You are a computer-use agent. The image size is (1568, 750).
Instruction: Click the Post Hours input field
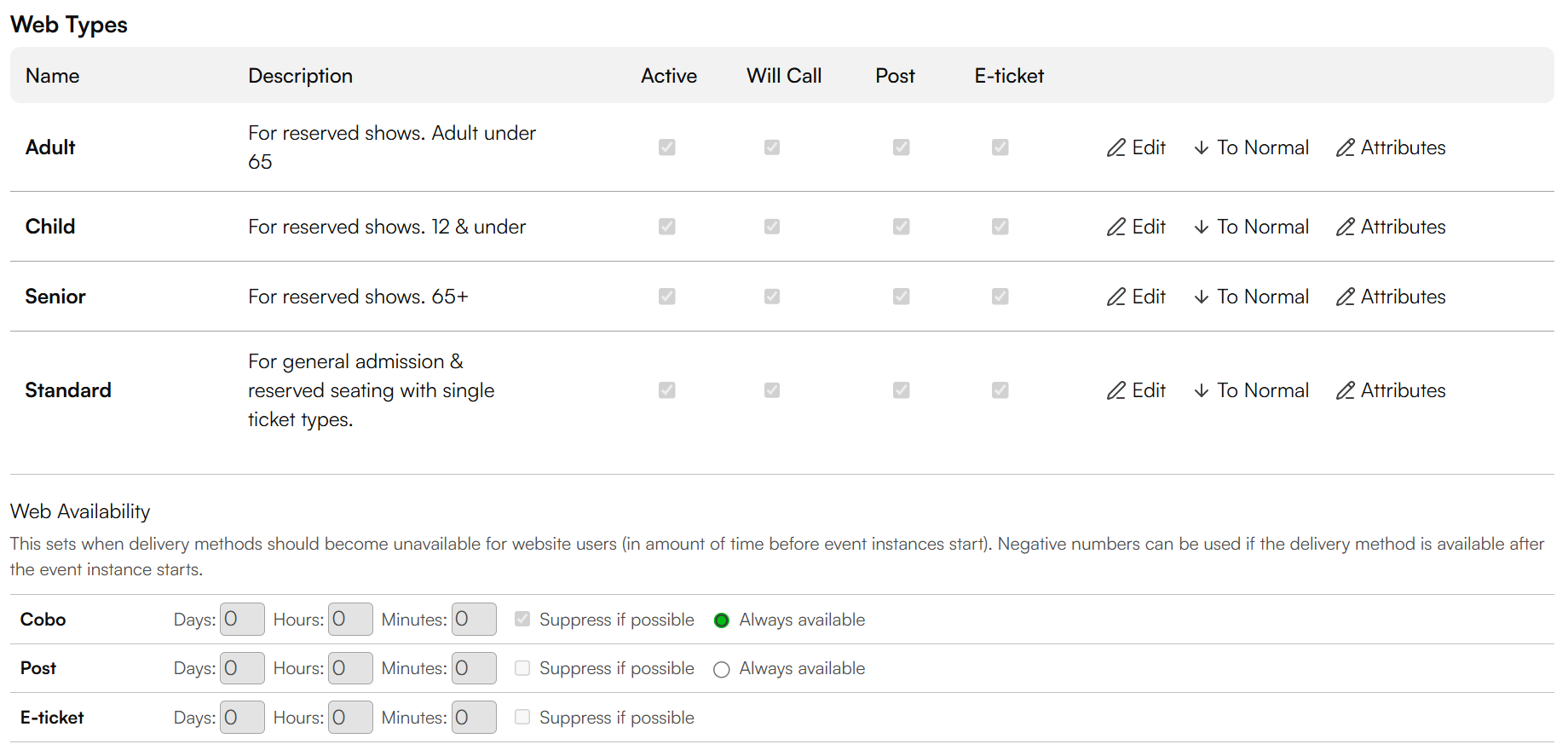pyautogui.click(x=350, y=668)
